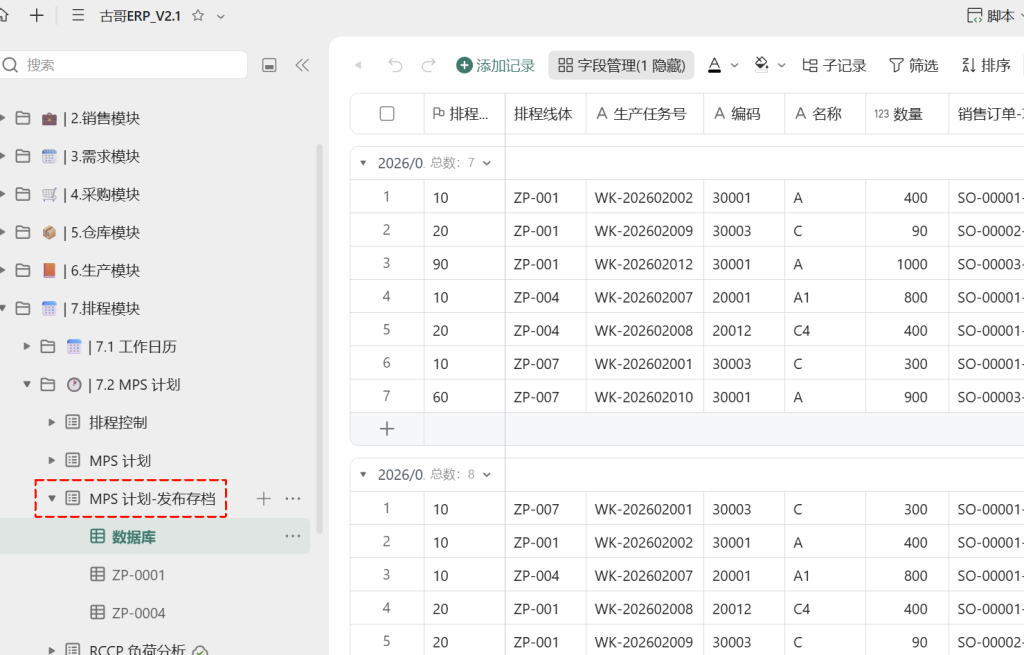Open the 筛选 filter option

(x=914, y=65)
